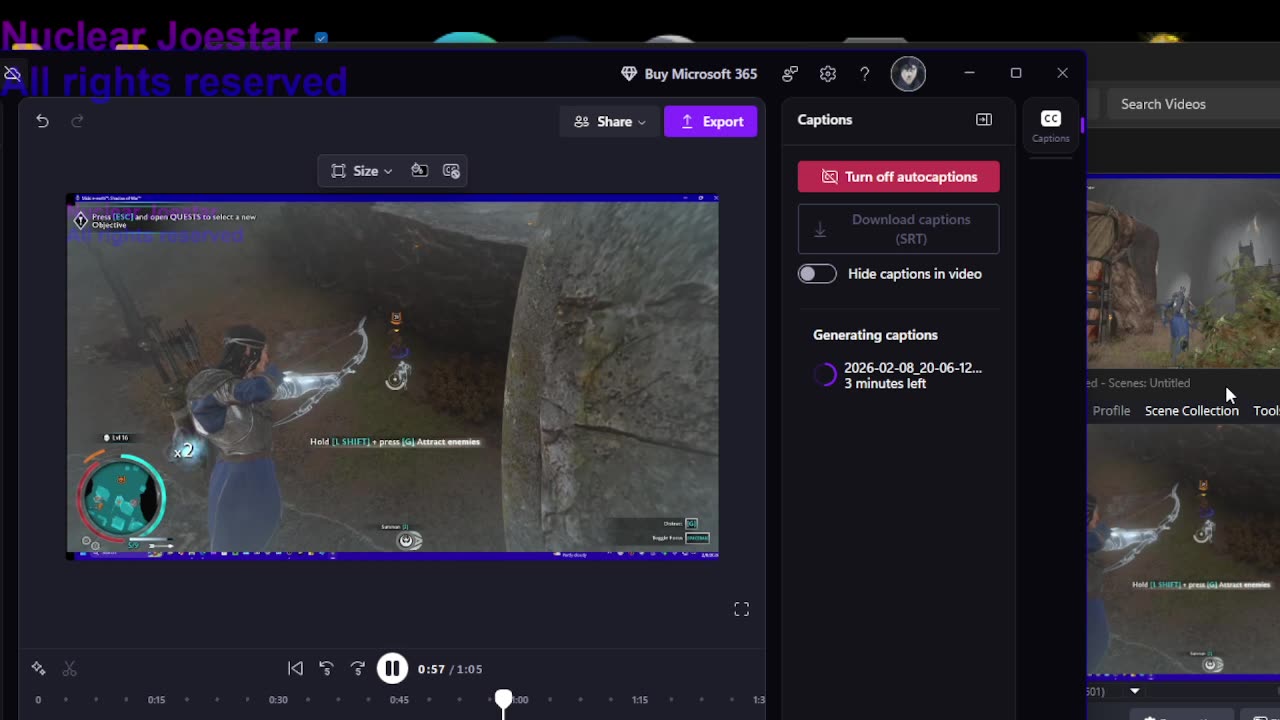Open the Help question mark icon

point(865,73)
